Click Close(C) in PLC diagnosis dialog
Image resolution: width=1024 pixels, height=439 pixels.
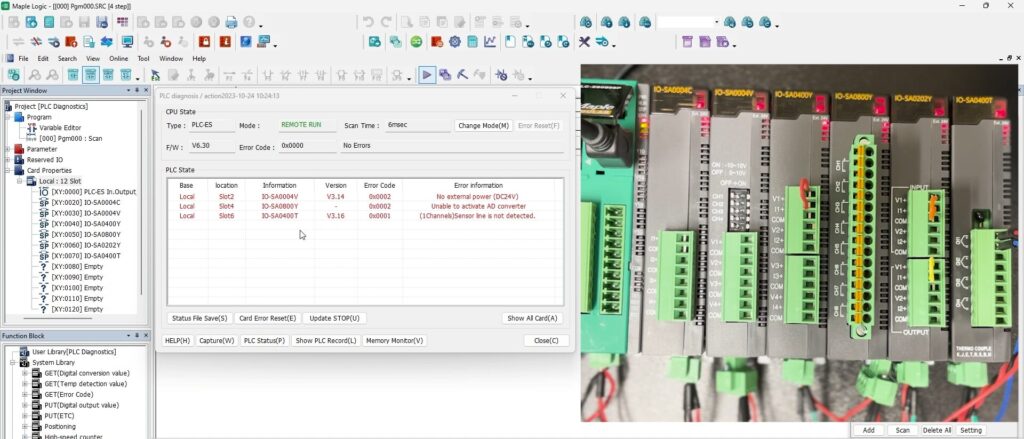[x=546, y=340]
